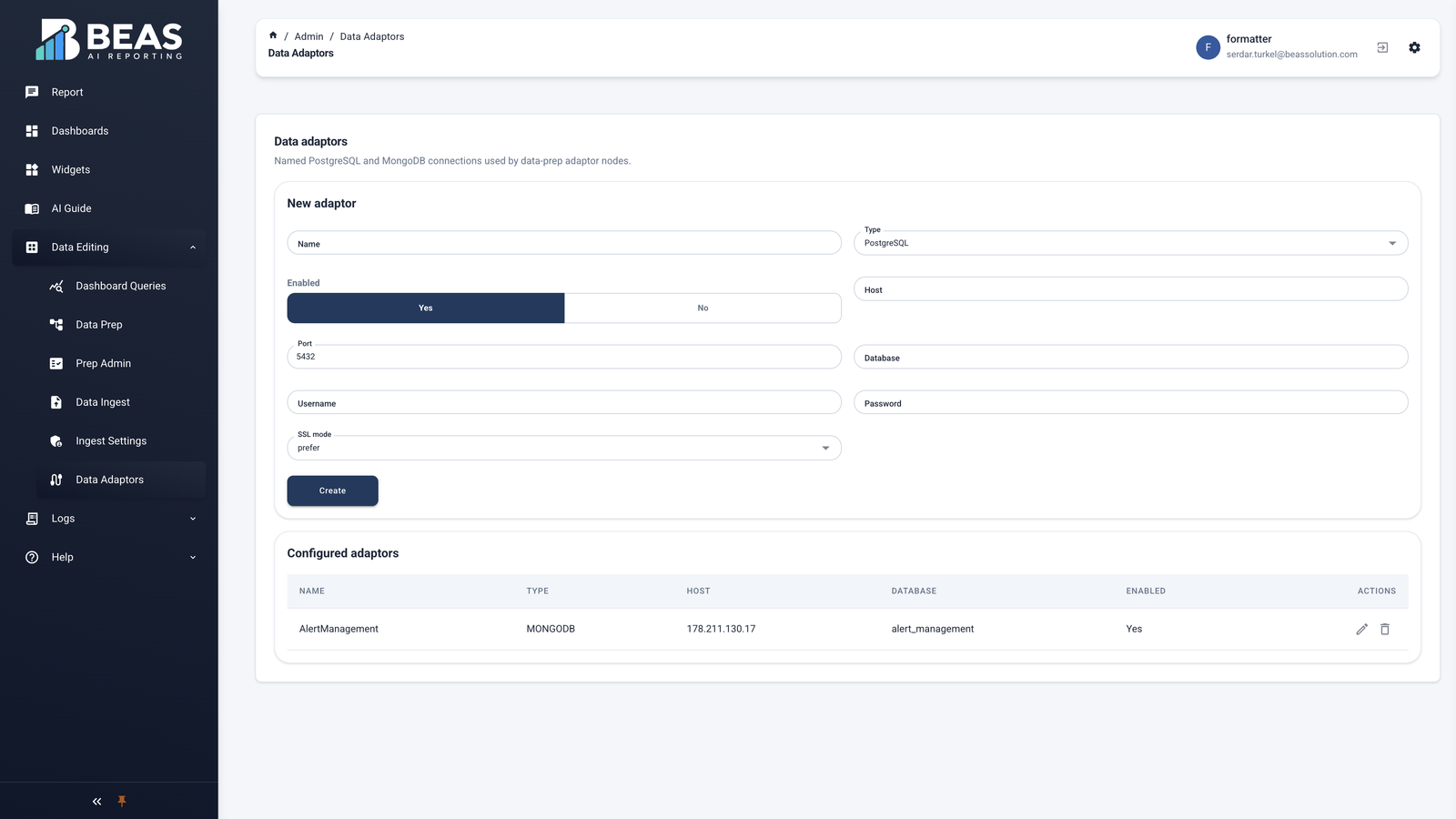The image size is (1456, 819).
Task: Click the Create button
Action: (333, 490)
